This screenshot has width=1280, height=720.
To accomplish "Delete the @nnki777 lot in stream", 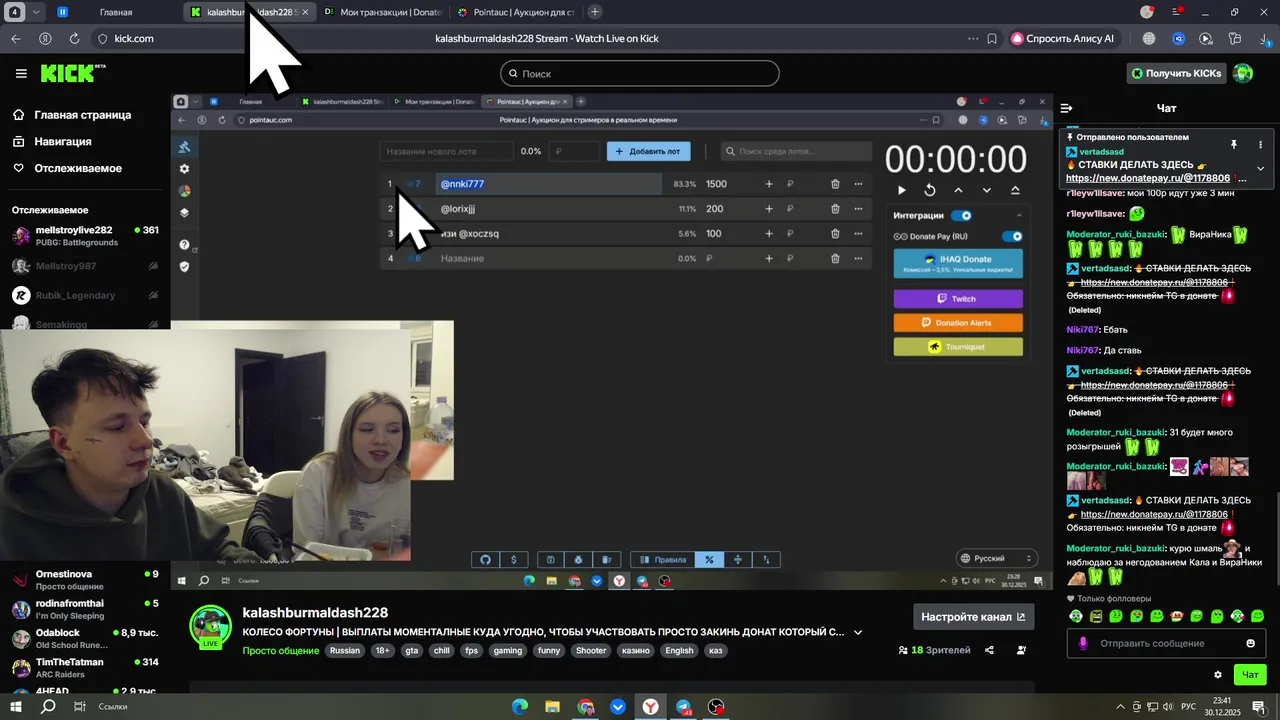I will (835, 184).
